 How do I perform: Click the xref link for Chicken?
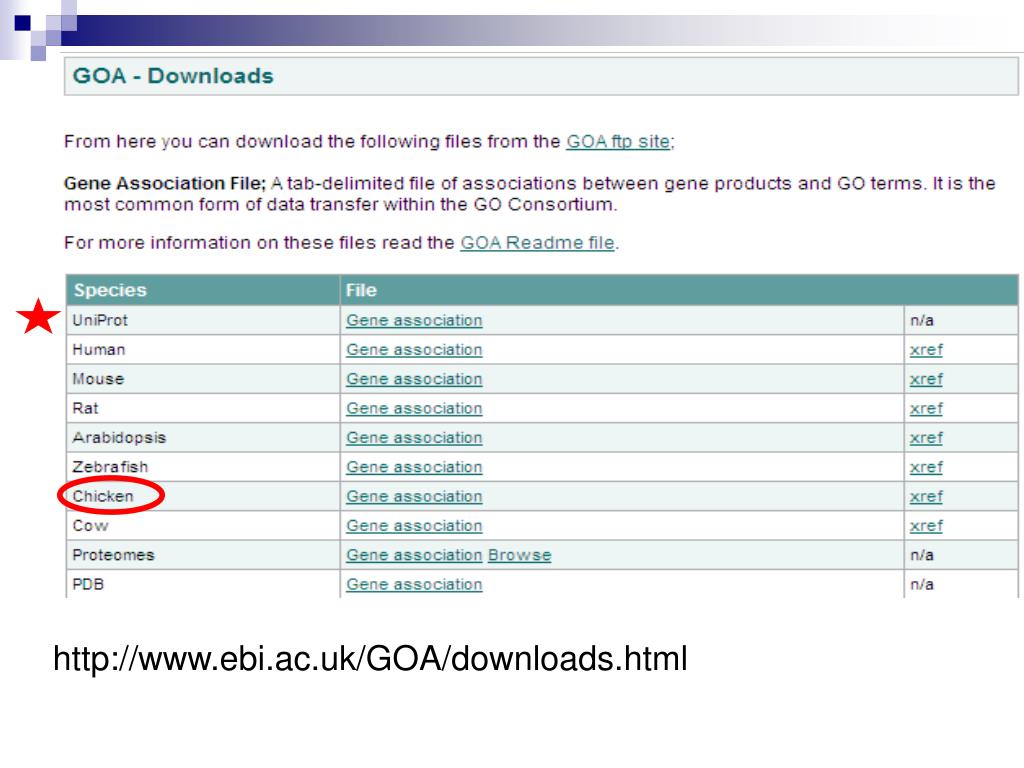coord(926,497)
